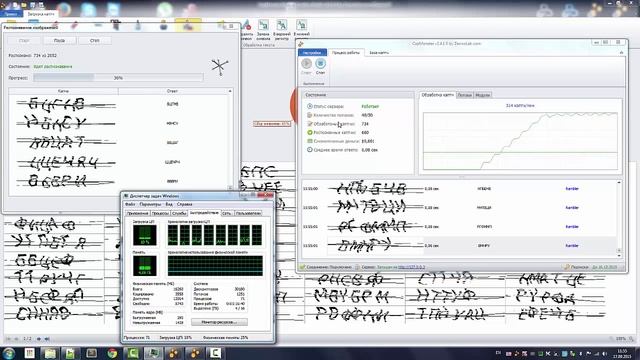The image size is (640, 360).
Task: Click 'Монитор ресурсов...' button in Task Manager
Action: [x=219, y=322]
